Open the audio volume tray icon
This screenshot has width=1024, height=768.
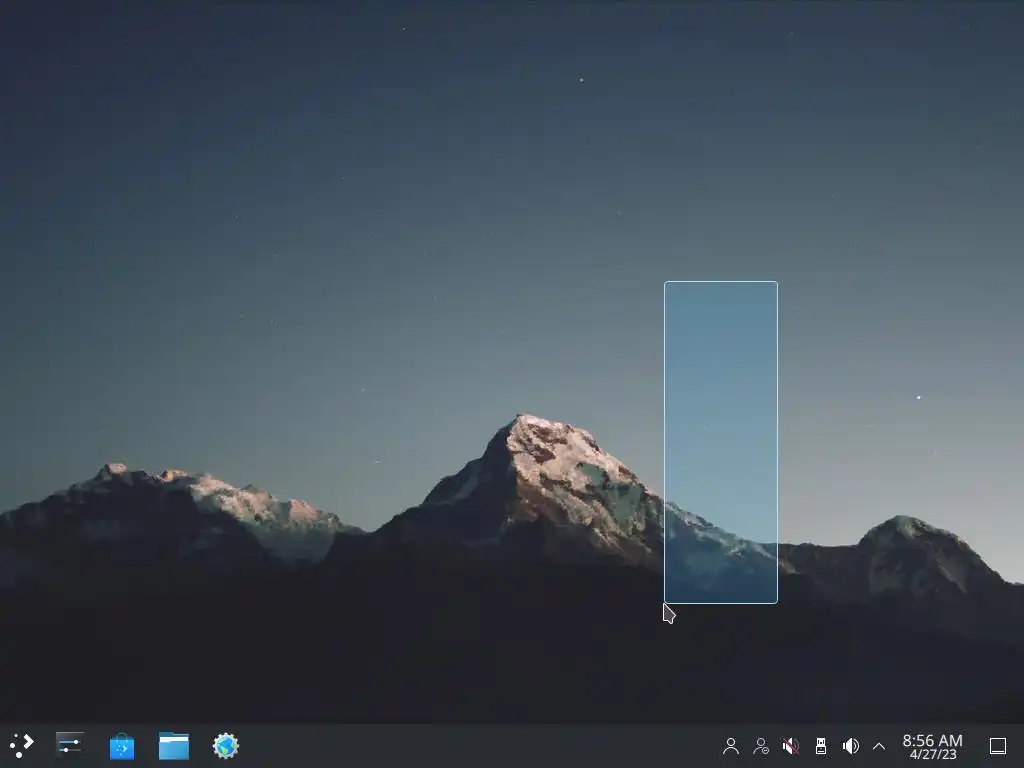click(850, 746)
